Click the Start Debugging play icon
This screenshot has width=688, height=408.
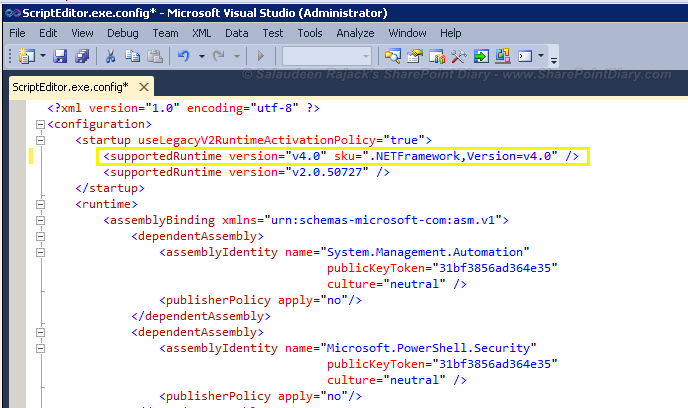[261, 56]
